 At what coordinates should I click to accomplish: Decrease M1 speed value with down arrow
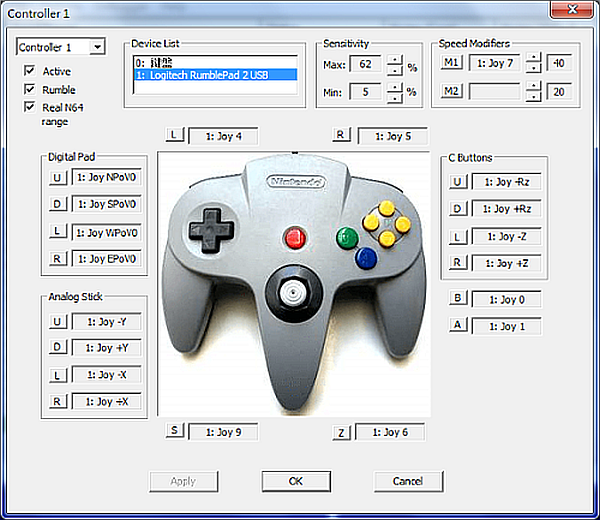point(533,68)
